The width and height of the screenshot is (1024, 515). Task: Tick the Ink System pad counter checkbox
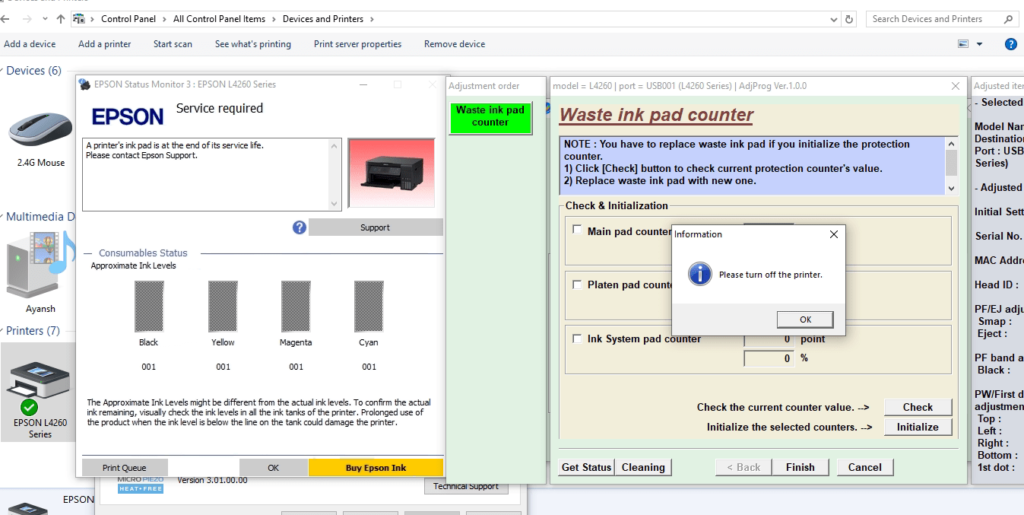(577, 339)
